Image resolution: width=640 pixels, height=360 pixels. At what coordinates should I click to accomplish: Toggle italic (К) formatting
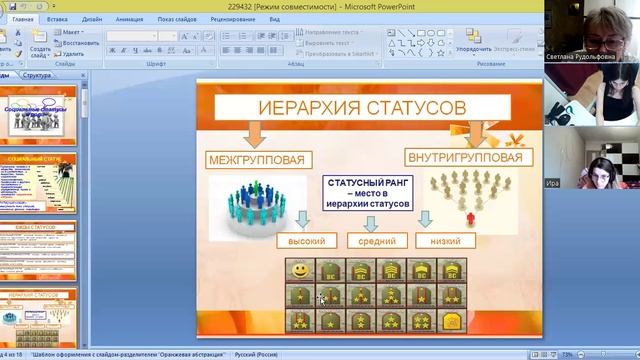click(x=124, y=51)
